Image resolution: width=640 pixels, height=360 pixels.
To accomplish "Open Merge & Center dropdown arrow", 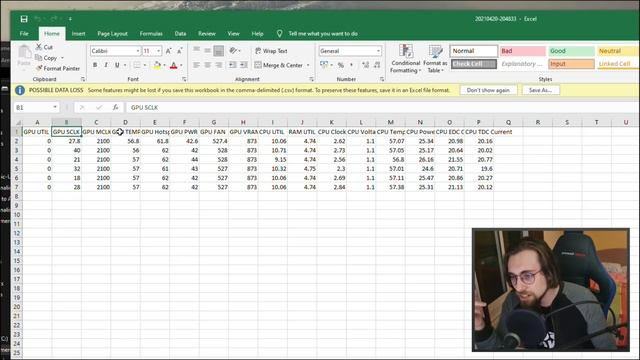I will point(308,65).
